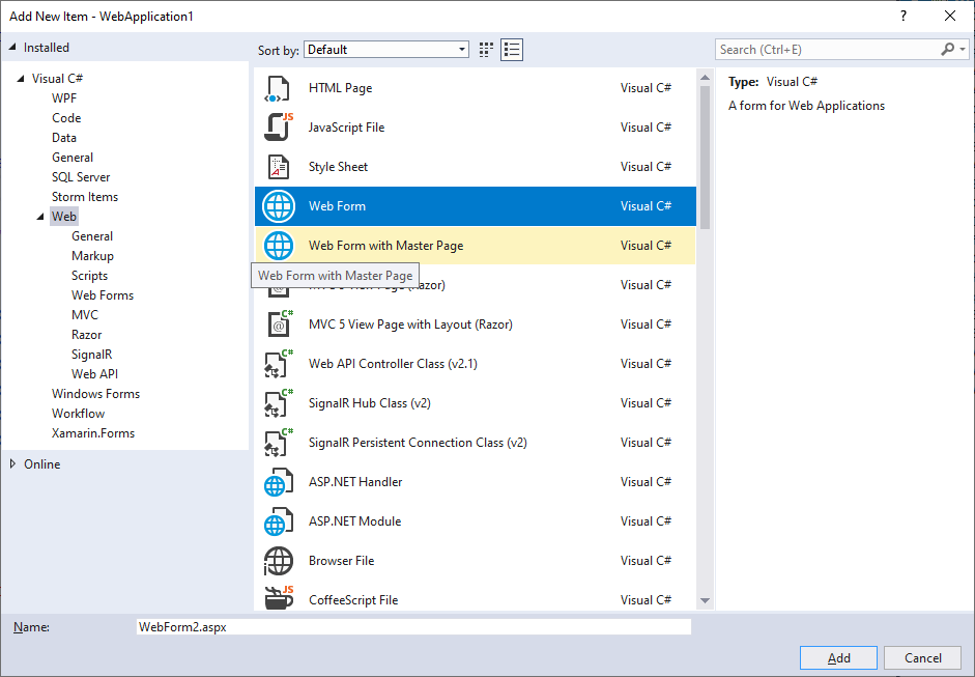Select the Web API Controller Class icon
The height and width of the screenshot is (677, 975).
(x=277, y=363)
